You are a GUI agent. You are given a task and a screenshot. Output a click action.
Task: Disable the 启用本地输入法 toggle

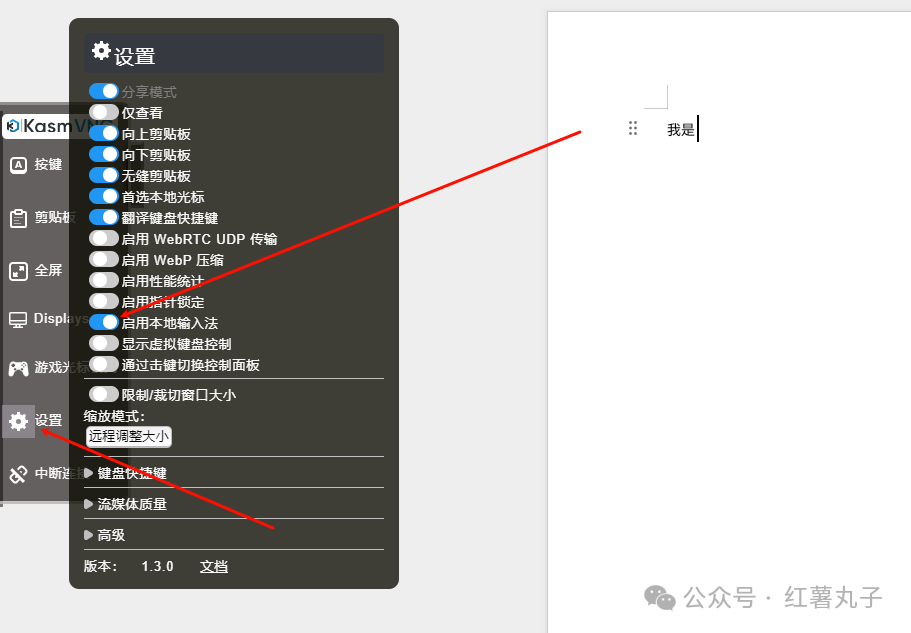coord(104,322)
